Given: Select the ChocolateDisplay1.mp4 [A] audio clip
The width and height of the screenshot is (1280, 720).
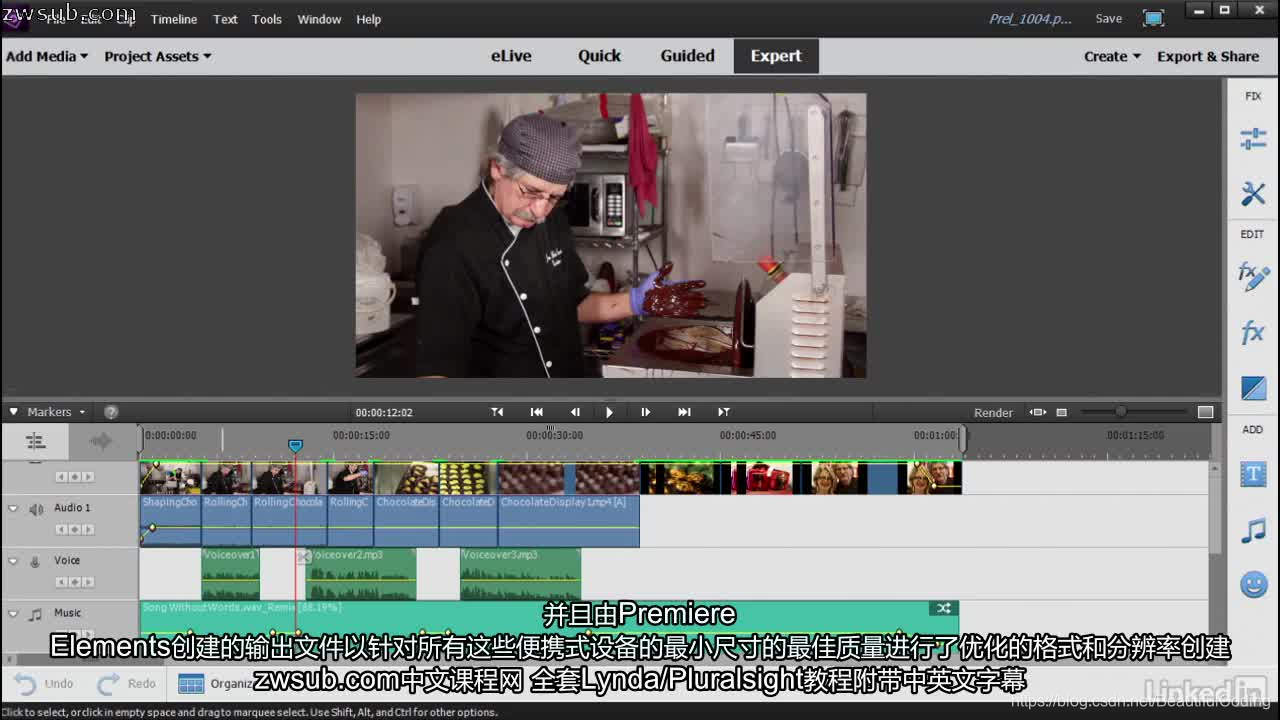Looking at the screenshot, I should pos(568,521).
